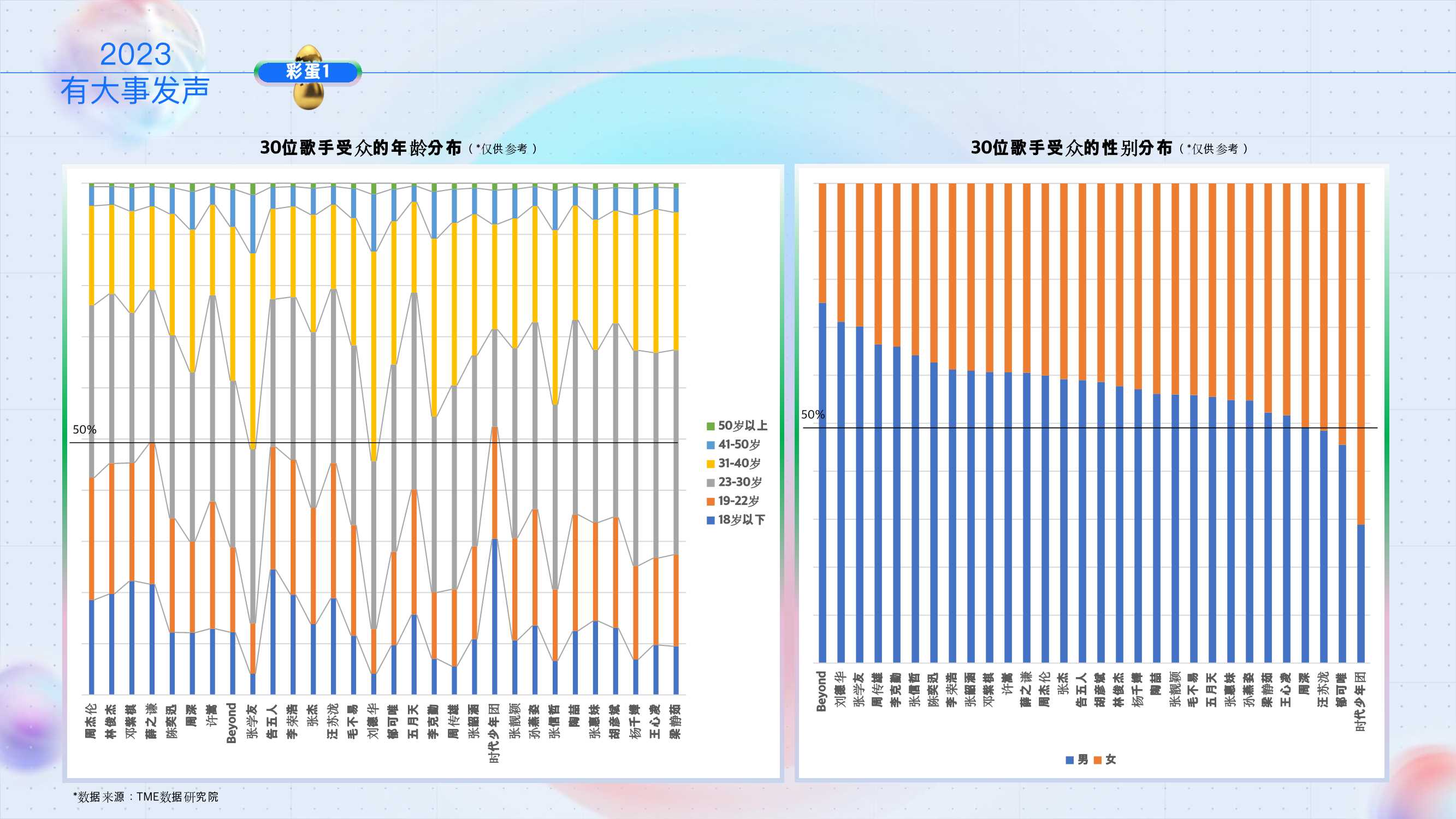
Task: Click the 50% label on gender chart
Action: 813,414
